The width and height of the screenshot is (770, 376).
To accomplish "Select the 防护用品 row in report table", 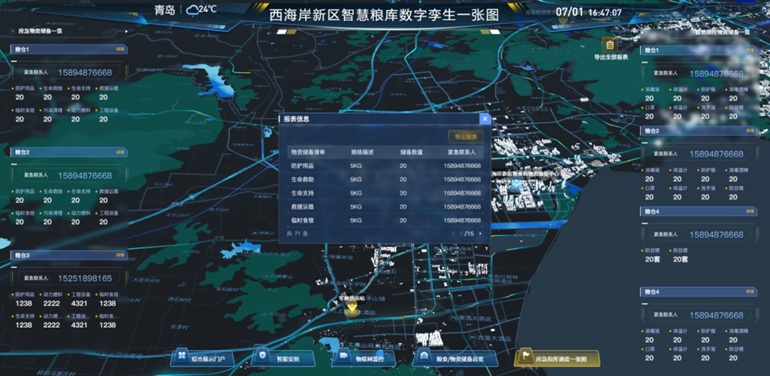I will pos(385,166).
